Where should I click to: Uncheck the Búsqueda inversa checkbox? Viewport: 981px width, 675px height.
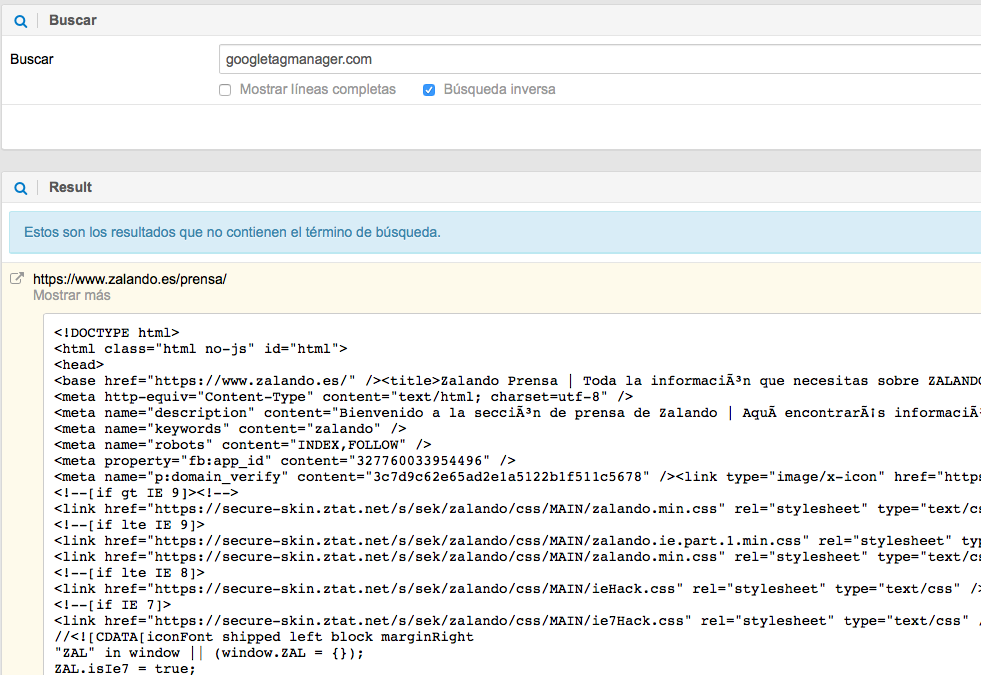(x=429, y=90)
